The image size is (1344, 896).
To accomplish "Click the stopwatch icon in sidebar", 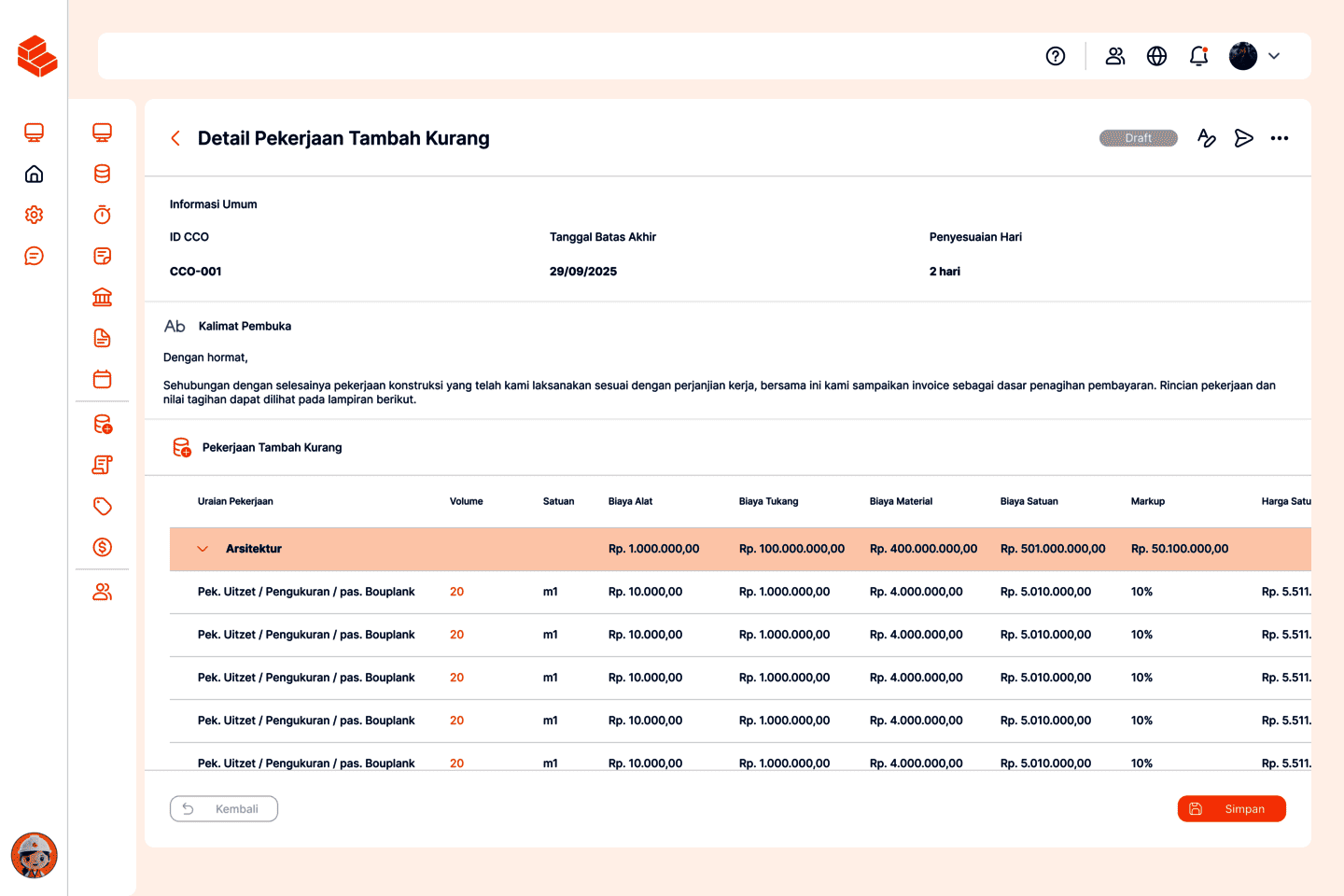I will click(x=103, y=215).
